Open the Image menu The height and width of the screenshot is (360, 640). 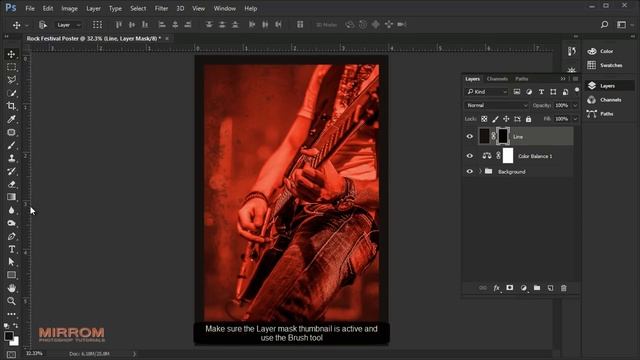coord(69,8)
